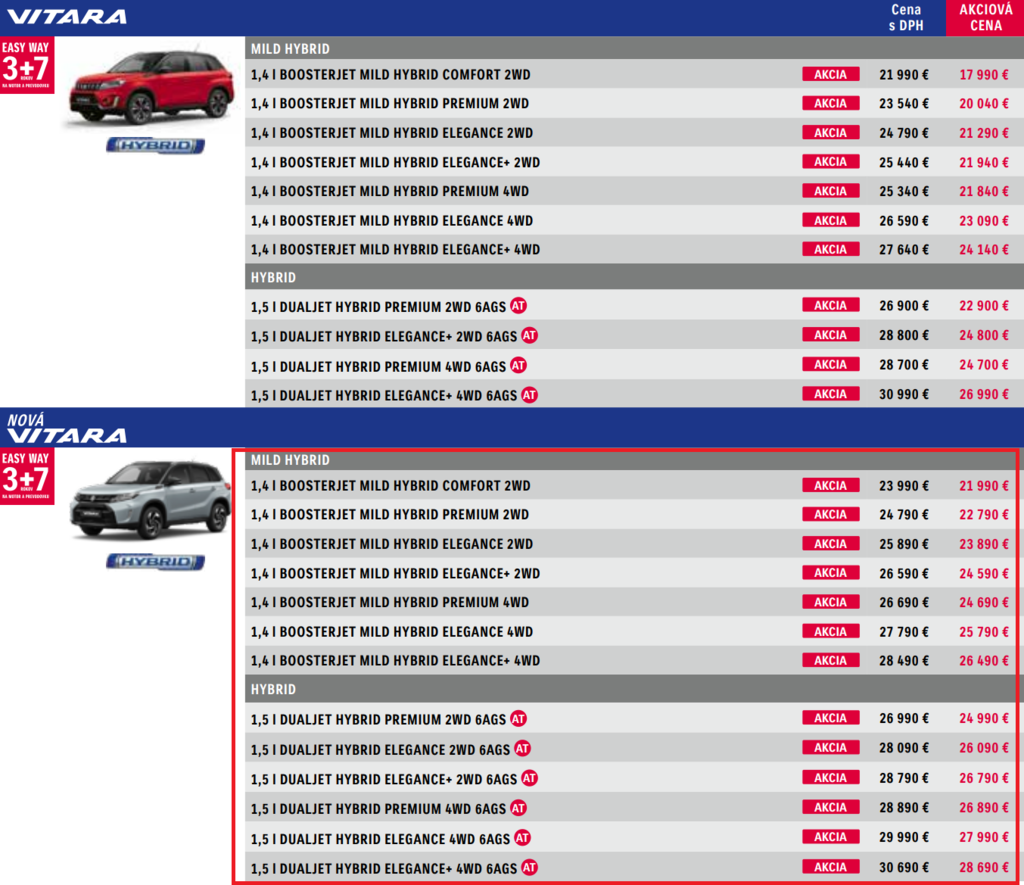Collapse the HYBRID section under the first Vitara
Screen dimensions: 1024x885
click(273, 278)
